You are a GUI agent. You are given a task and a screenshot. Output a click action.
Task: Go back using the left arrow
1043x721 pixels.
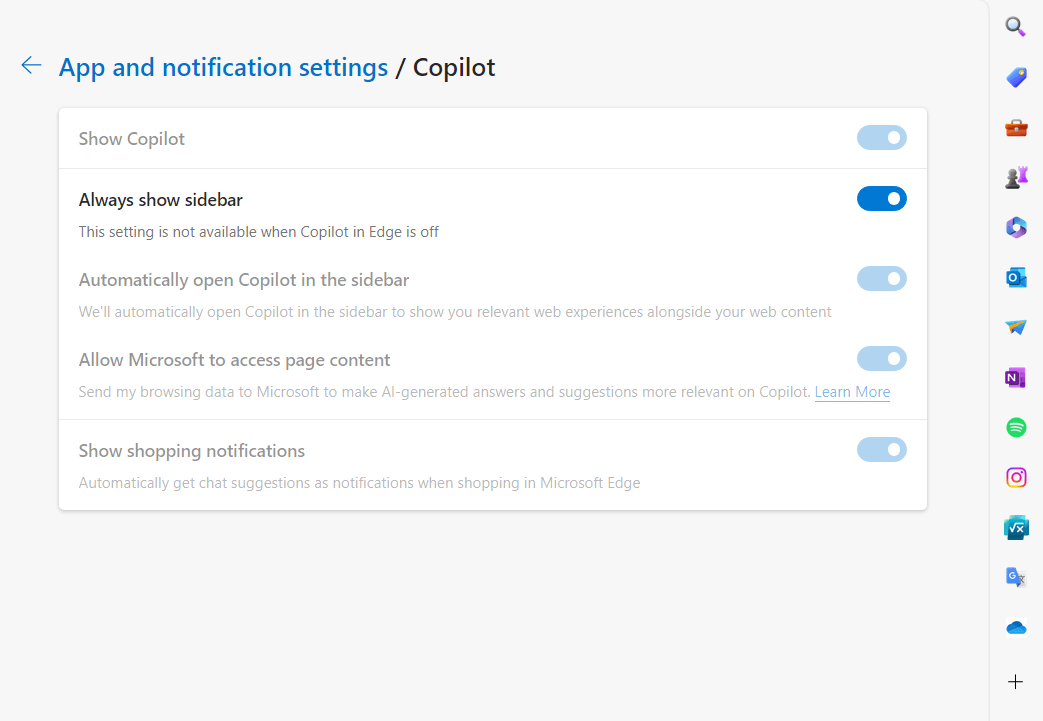click(31, 66)
